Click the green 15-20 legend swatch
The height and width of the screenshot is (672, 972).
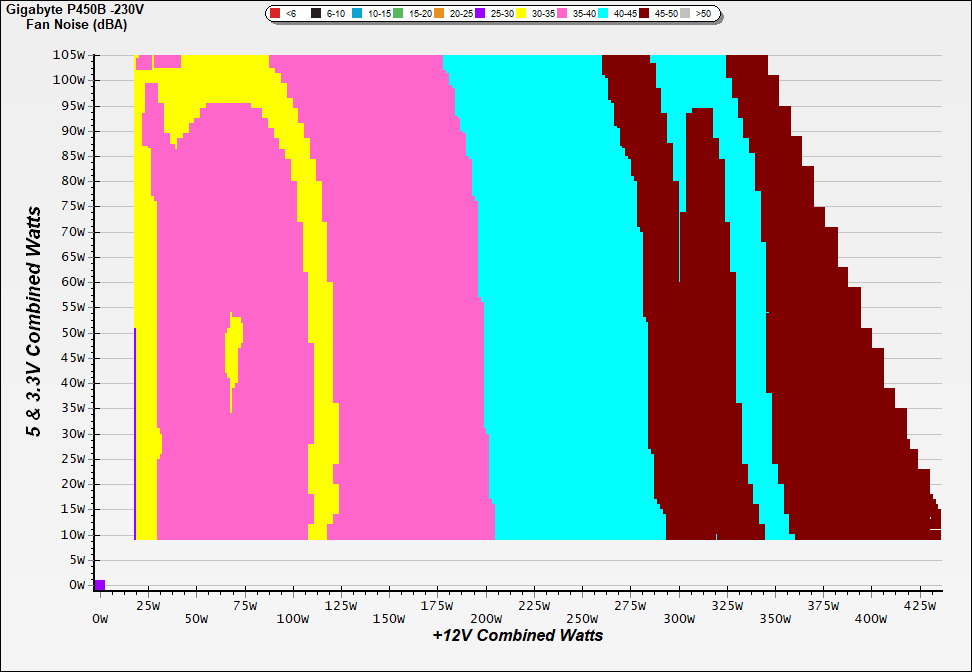398,14
